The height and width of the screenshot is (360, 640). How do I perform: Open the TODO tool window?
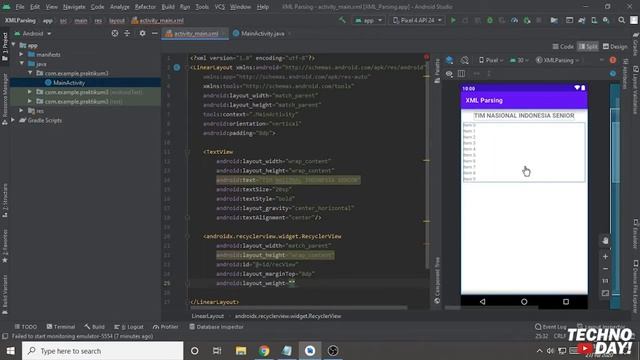click(x=25, y=327)
